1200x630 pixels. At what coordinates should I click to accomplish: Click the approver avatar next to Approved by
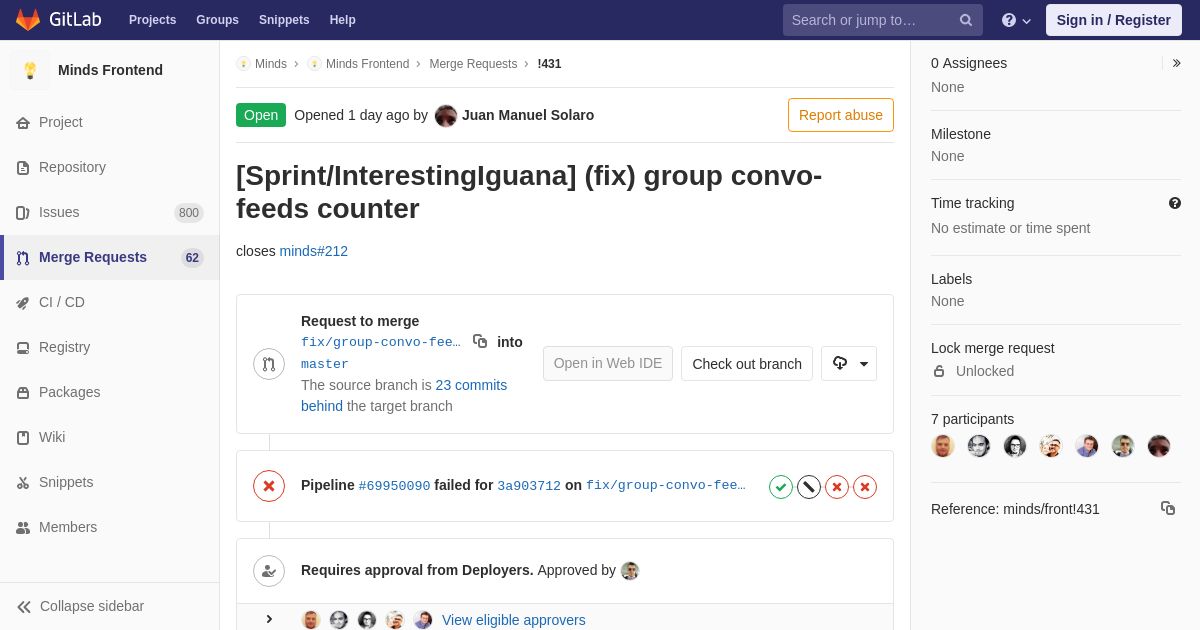pos(630,570)
